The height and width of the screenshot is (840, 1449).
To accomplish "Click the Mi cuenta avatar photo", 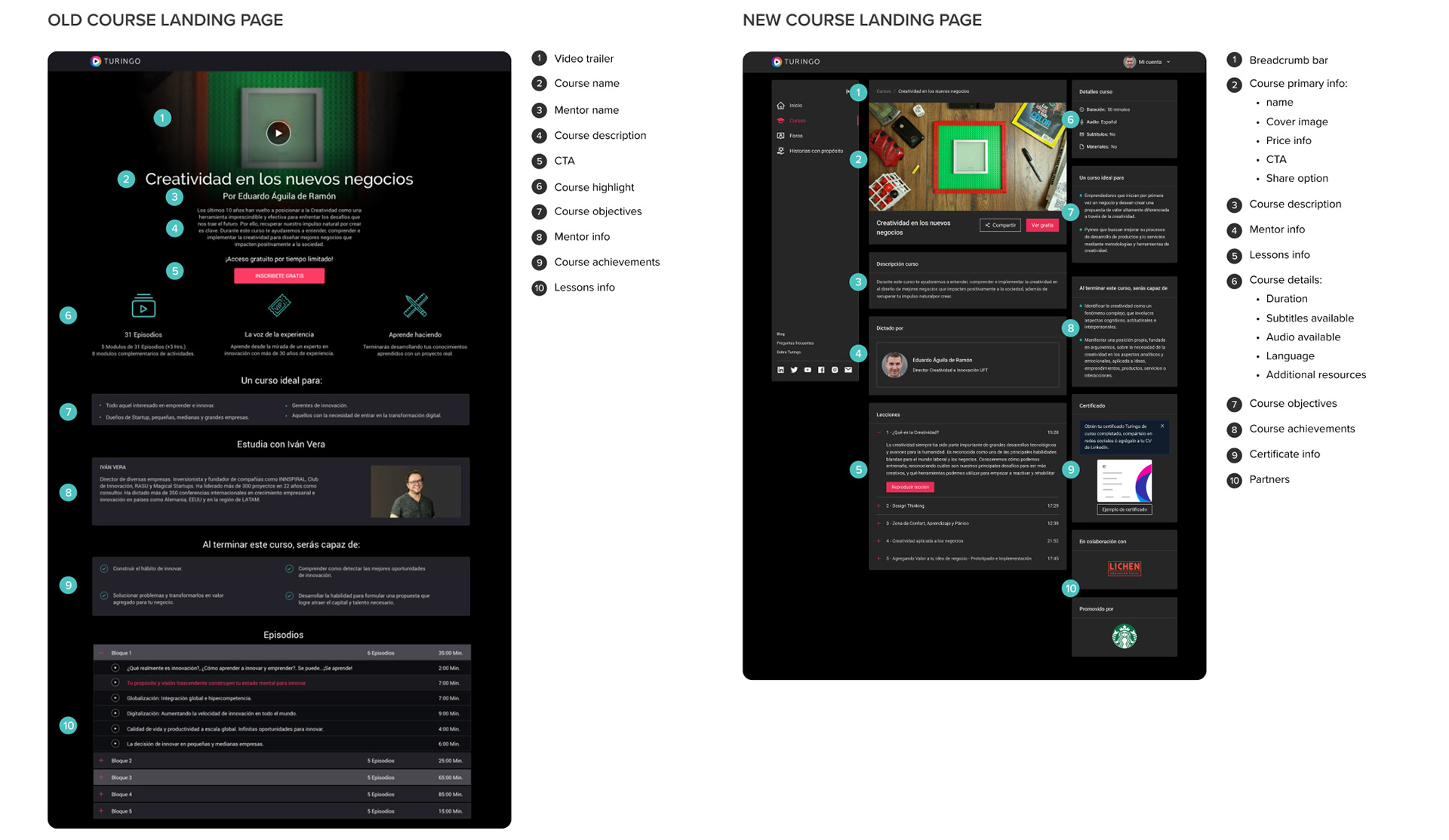I will pos(1129,62).
